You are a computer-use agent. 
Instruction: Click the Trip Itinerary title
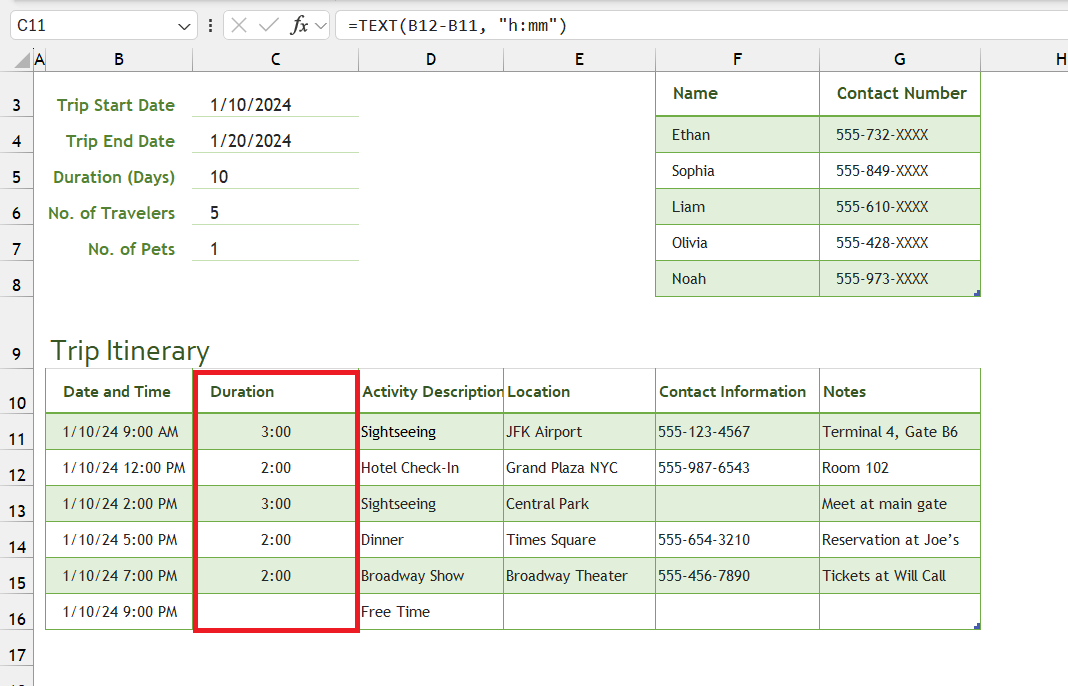[x=130, y=351]
